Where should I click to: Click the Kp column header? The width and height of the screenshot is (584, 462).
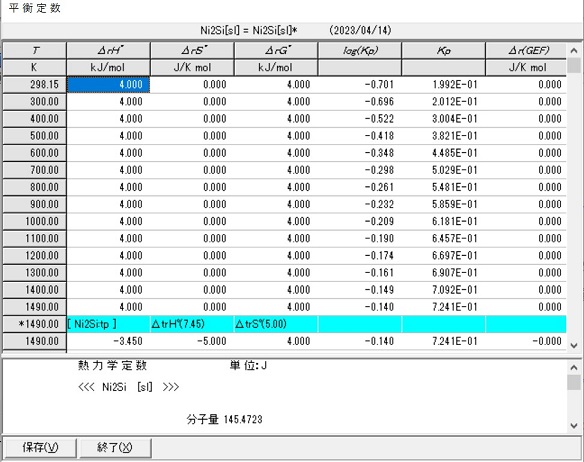[444, 50]
